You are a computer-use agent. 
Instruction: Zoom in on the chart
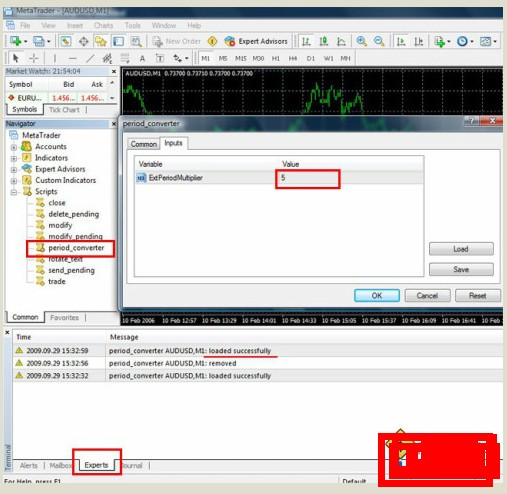coord(361,41)
